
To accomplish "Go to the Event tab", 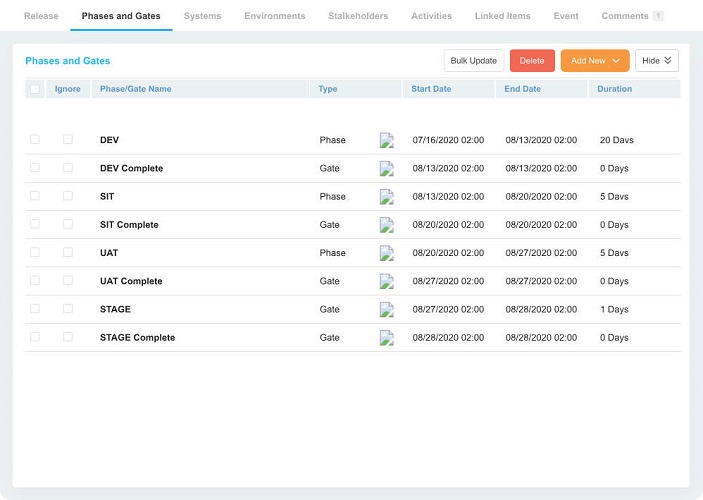I will pos(566,16).
